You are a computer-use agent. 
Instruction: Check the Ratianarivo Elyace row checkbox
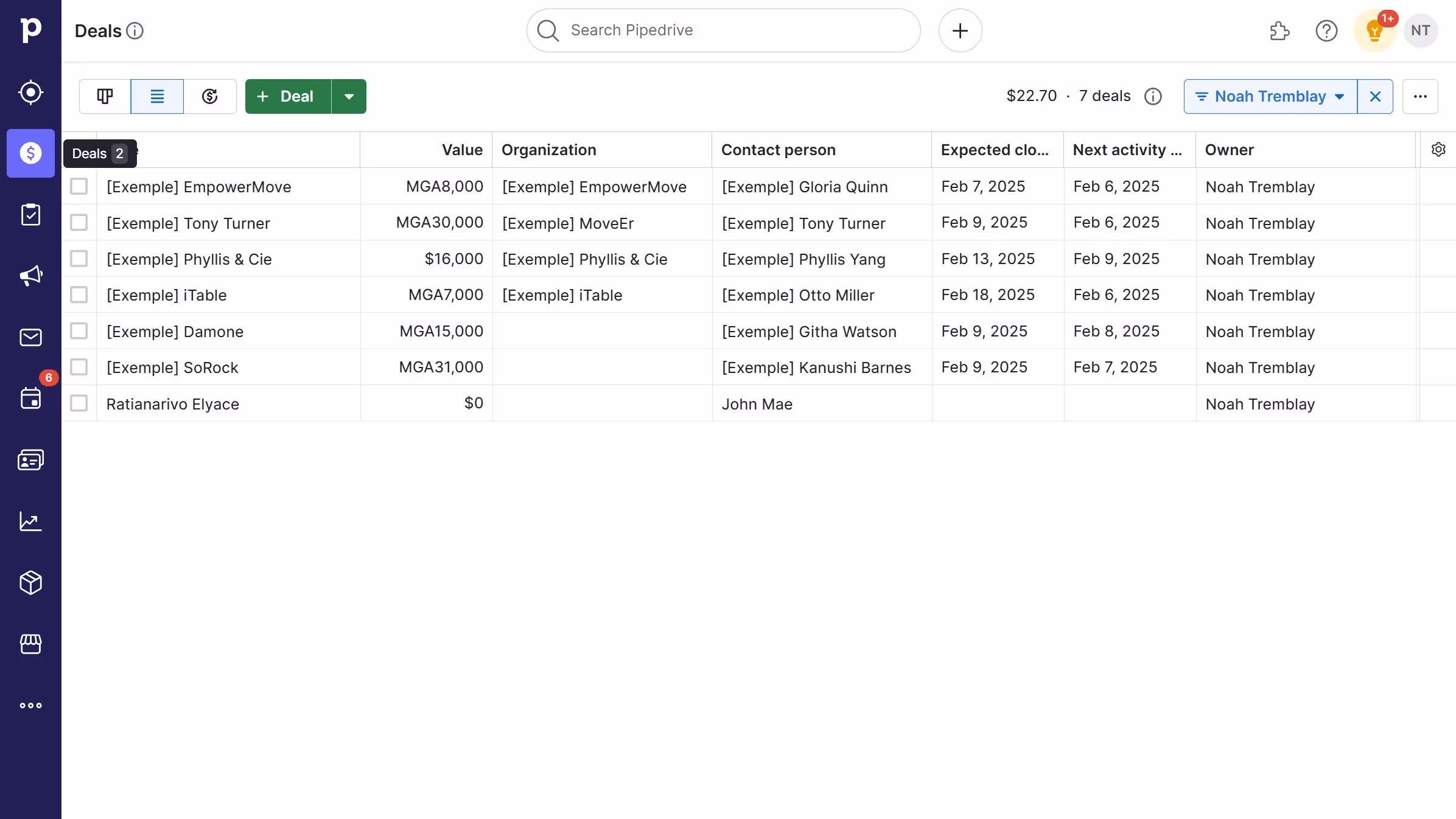79,403
